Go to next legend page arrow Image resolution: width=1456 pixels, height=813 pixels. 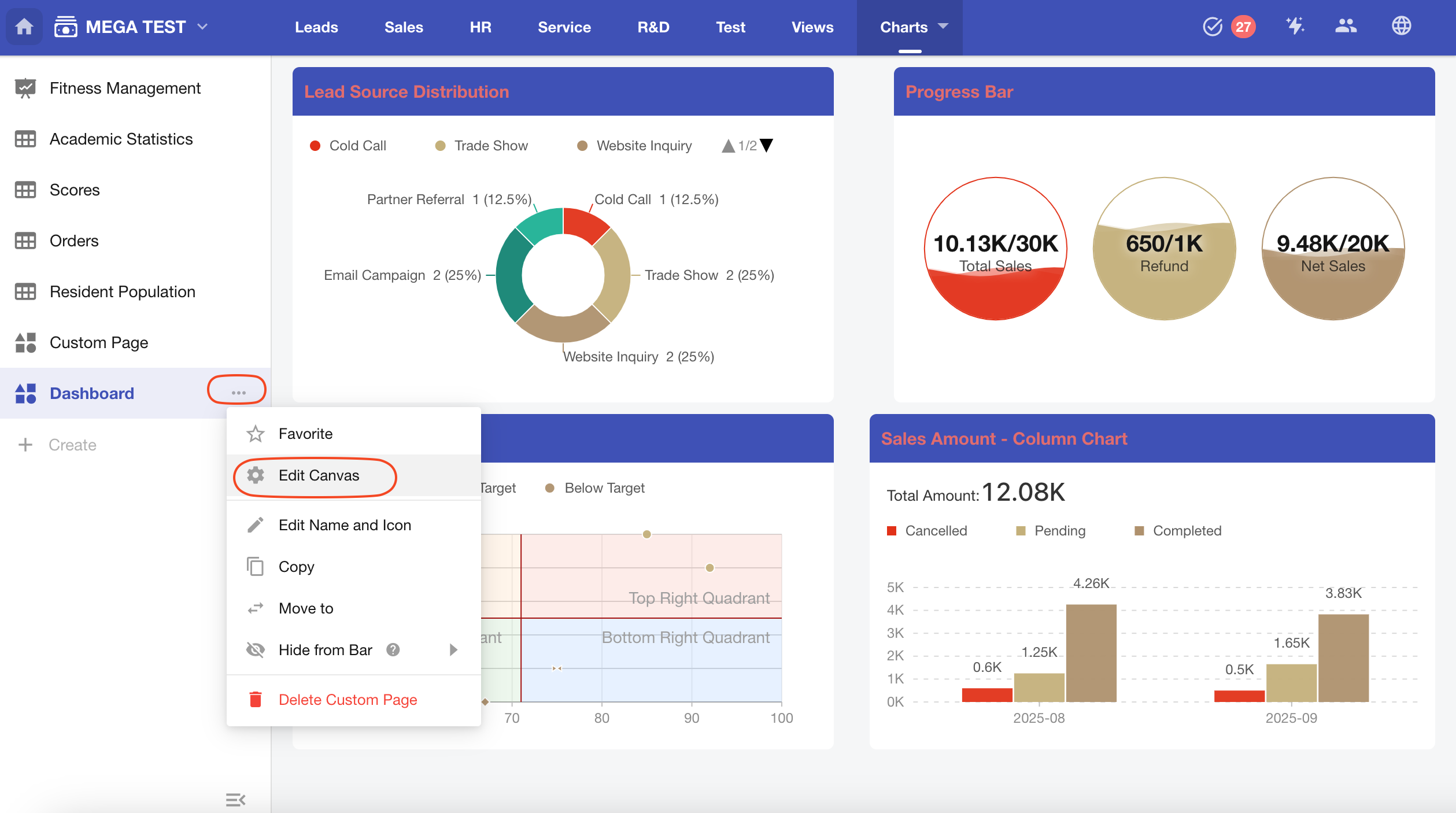click(x=767, y=146)
